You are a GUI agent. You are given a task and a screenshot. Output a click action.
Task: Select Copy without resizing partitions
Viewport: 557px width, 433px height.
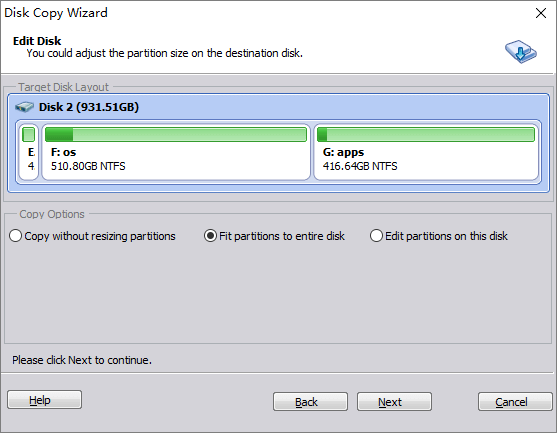click(x=92, y=236)
